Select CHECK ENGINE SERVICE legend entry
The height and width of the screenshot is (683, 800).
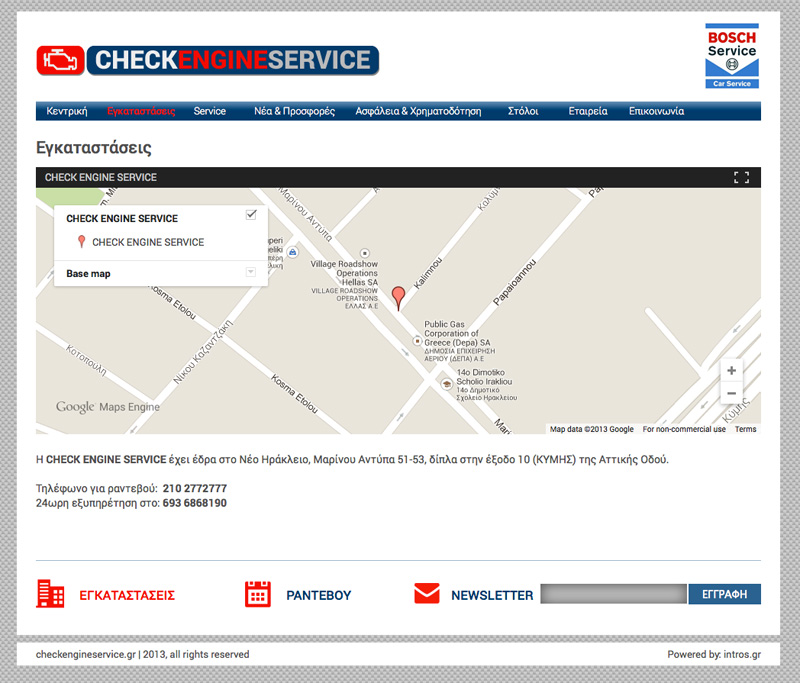click(x=147, y=242)
